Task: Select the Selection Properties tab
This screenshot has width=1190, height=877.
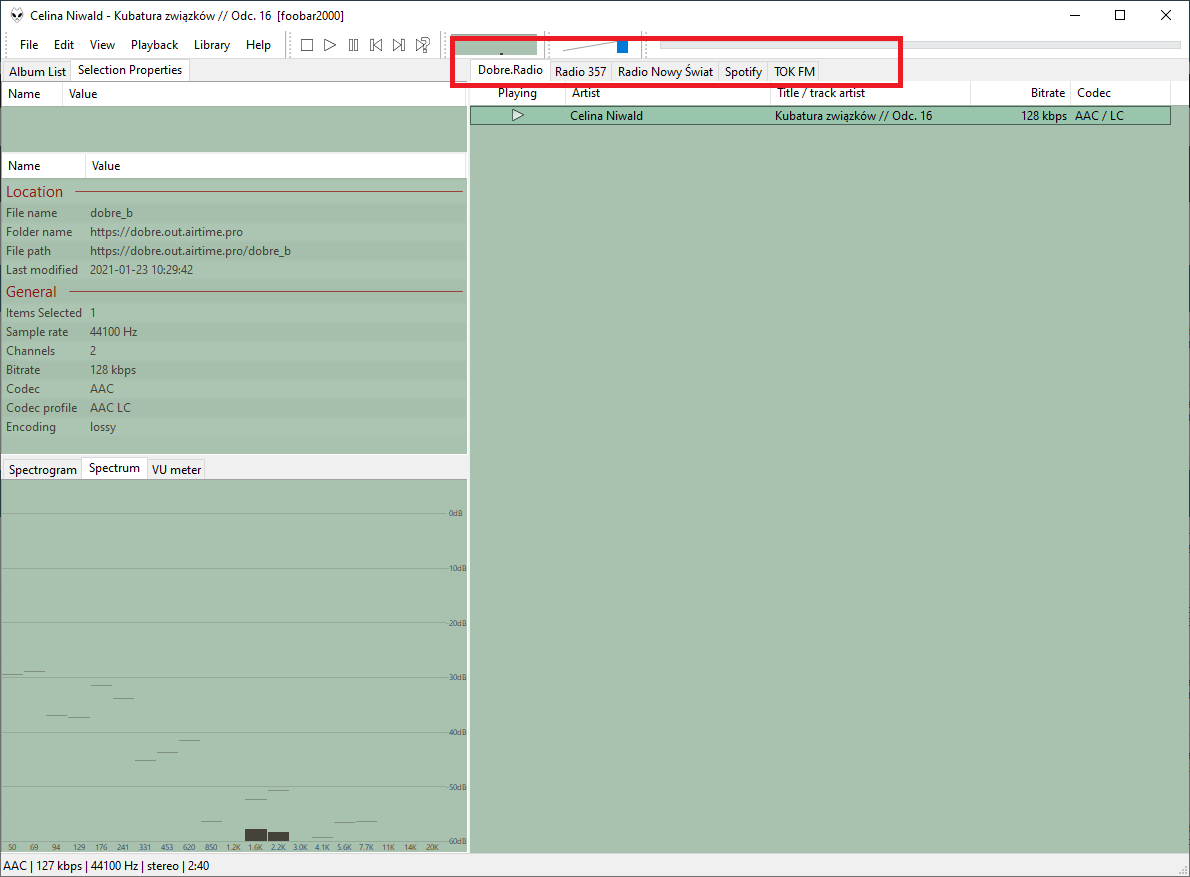Action: (130, 70)
